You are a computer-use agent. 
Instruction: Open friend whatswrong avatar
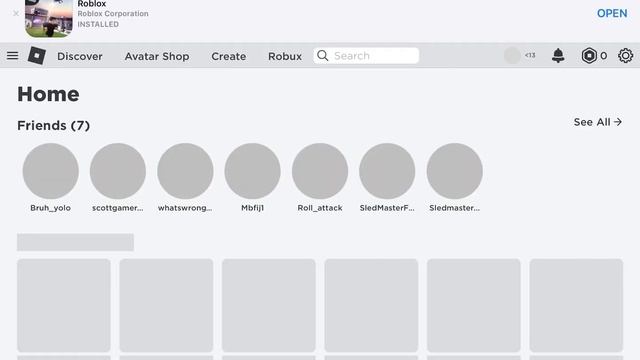[185, 171]
